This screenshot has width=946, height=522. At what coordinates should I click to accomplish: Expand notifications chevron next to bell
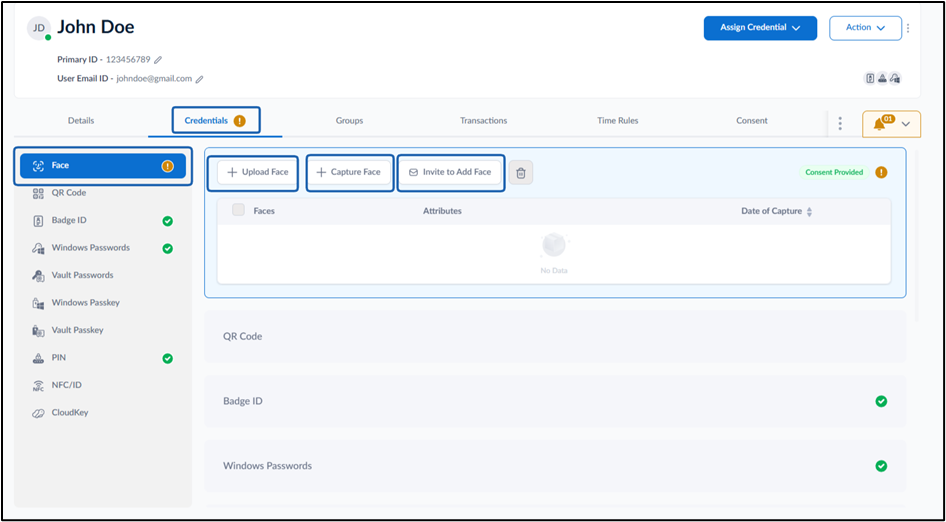pos(906,124)
